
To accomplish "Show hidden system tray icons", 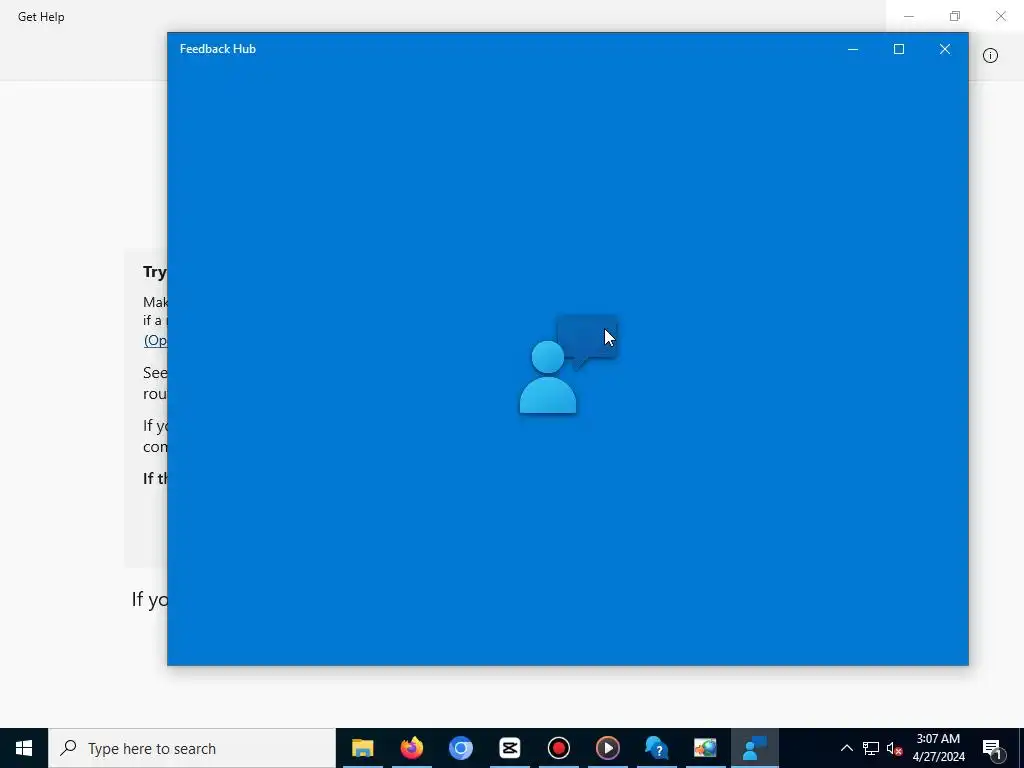I will [x=846, y=748].
